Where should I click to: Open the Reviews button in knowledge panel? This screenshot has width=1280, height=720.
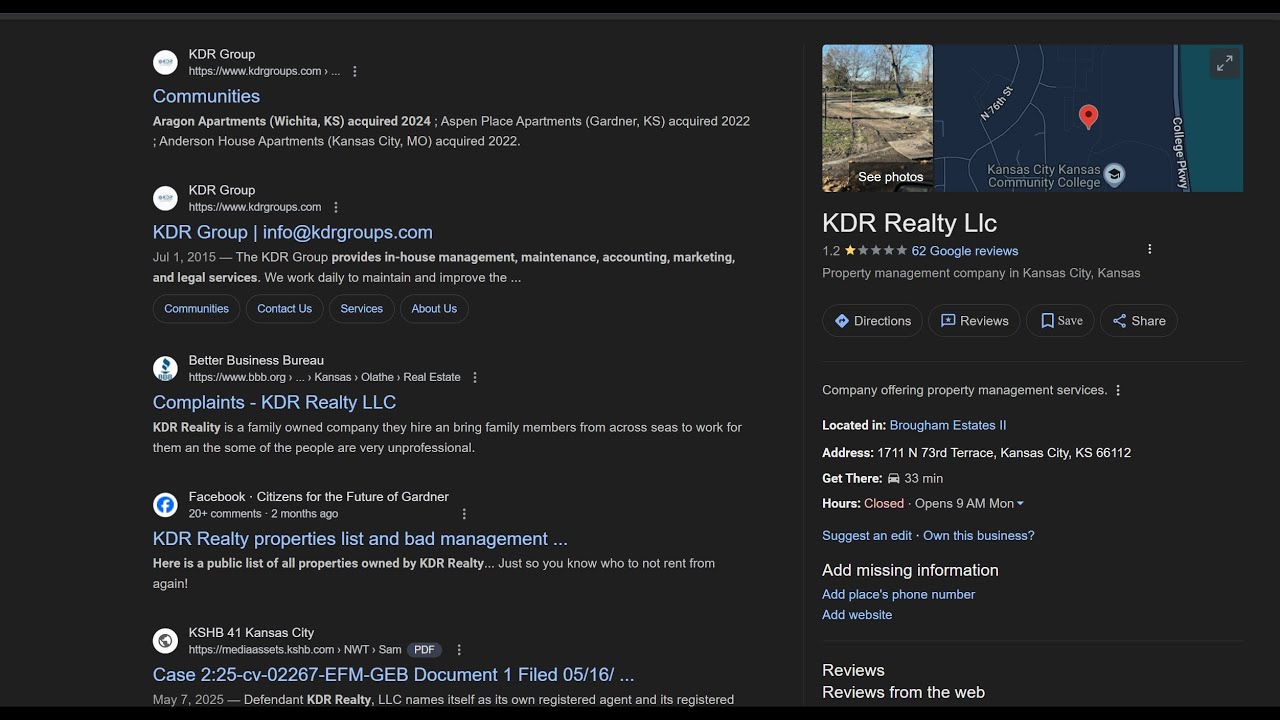point(974,321)
